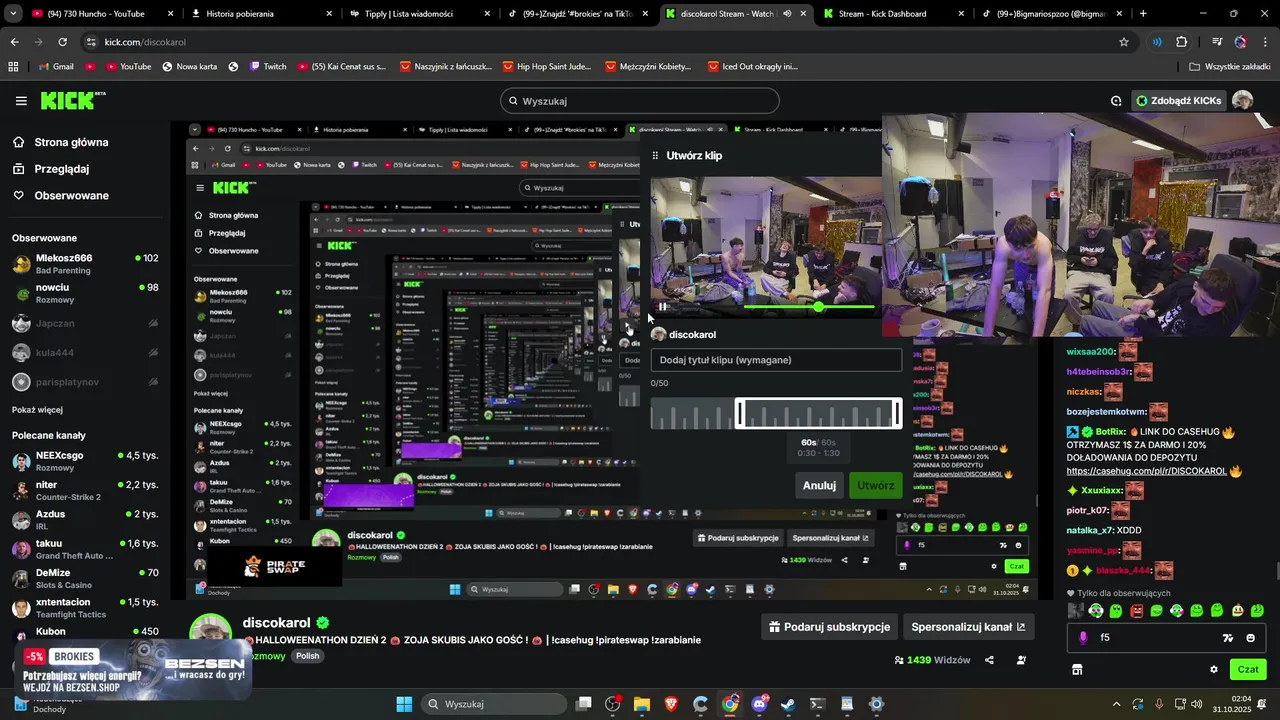Click the KICK logo on the main page
Screen dimensions: 1280x720
72,101
